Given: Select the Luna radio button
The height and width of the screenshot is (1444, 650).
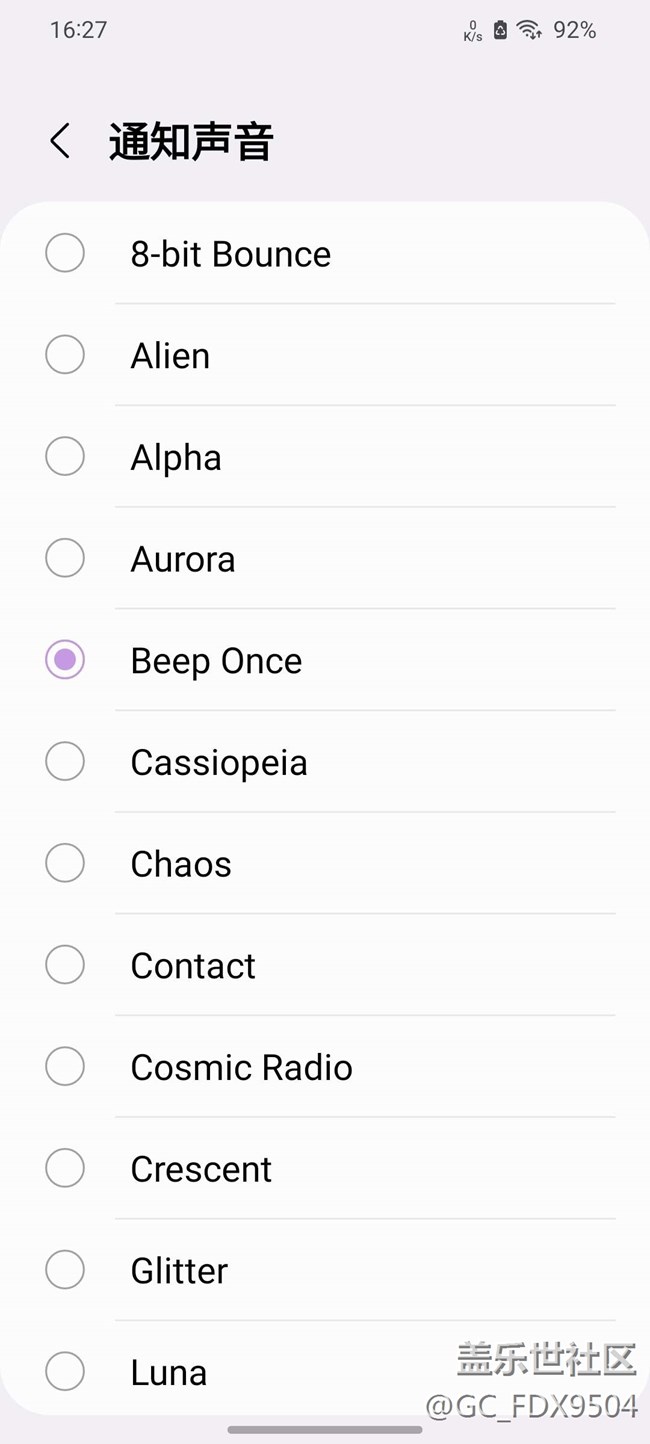Looking at the screenshot, I should [x=65, y=1372].
